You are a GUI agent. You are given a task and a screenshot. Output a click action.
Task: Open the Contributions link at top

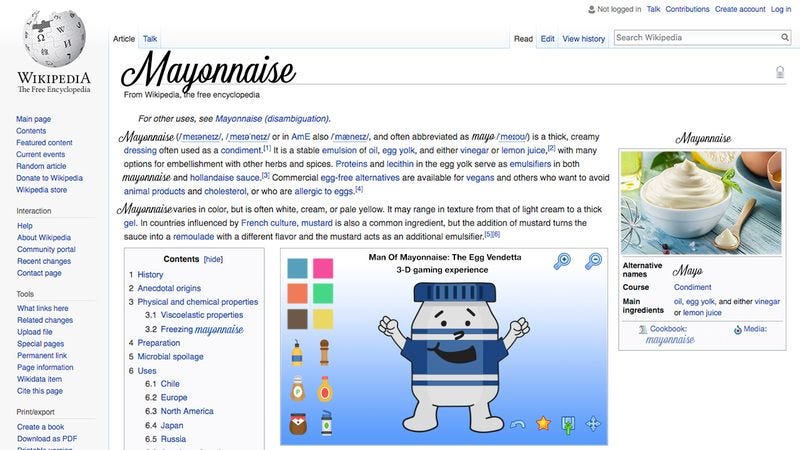click(687, 9)
